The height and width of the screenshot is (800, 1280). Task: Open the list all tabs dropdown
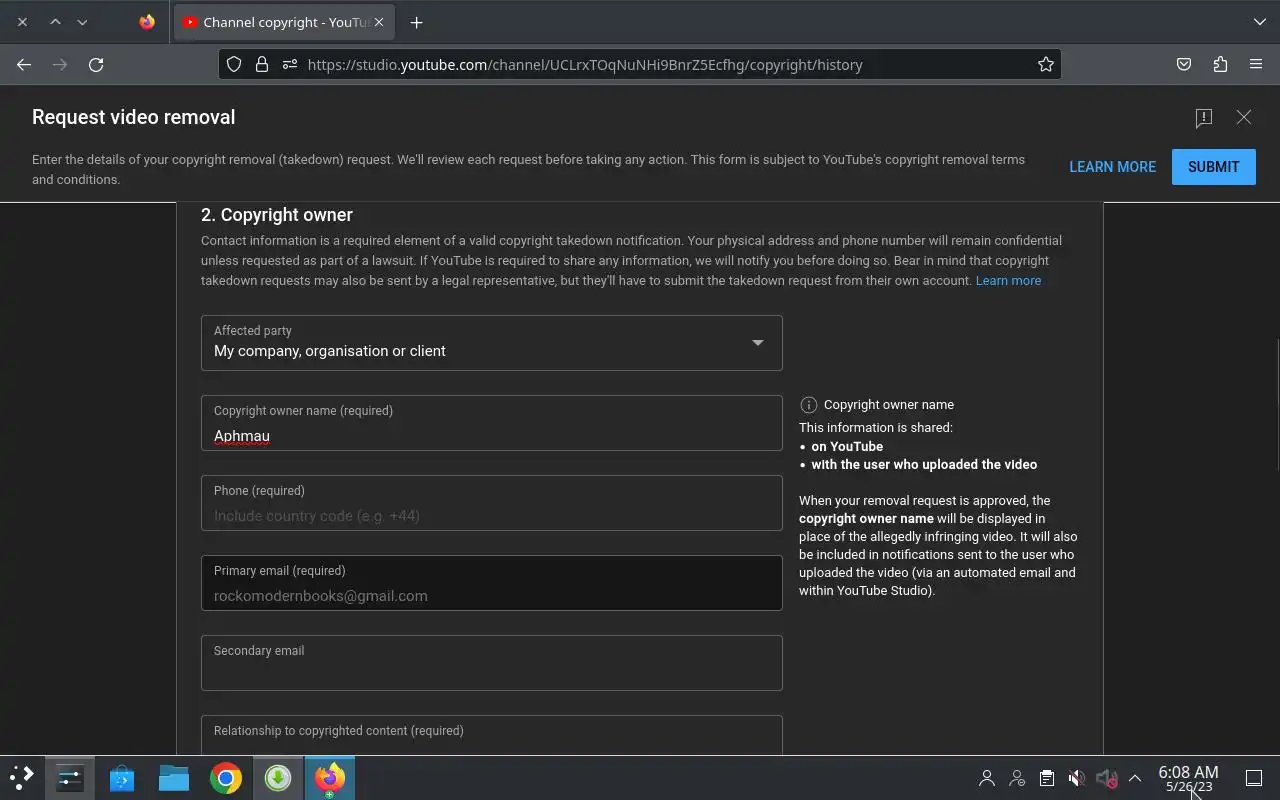(x=1259, y=22)
